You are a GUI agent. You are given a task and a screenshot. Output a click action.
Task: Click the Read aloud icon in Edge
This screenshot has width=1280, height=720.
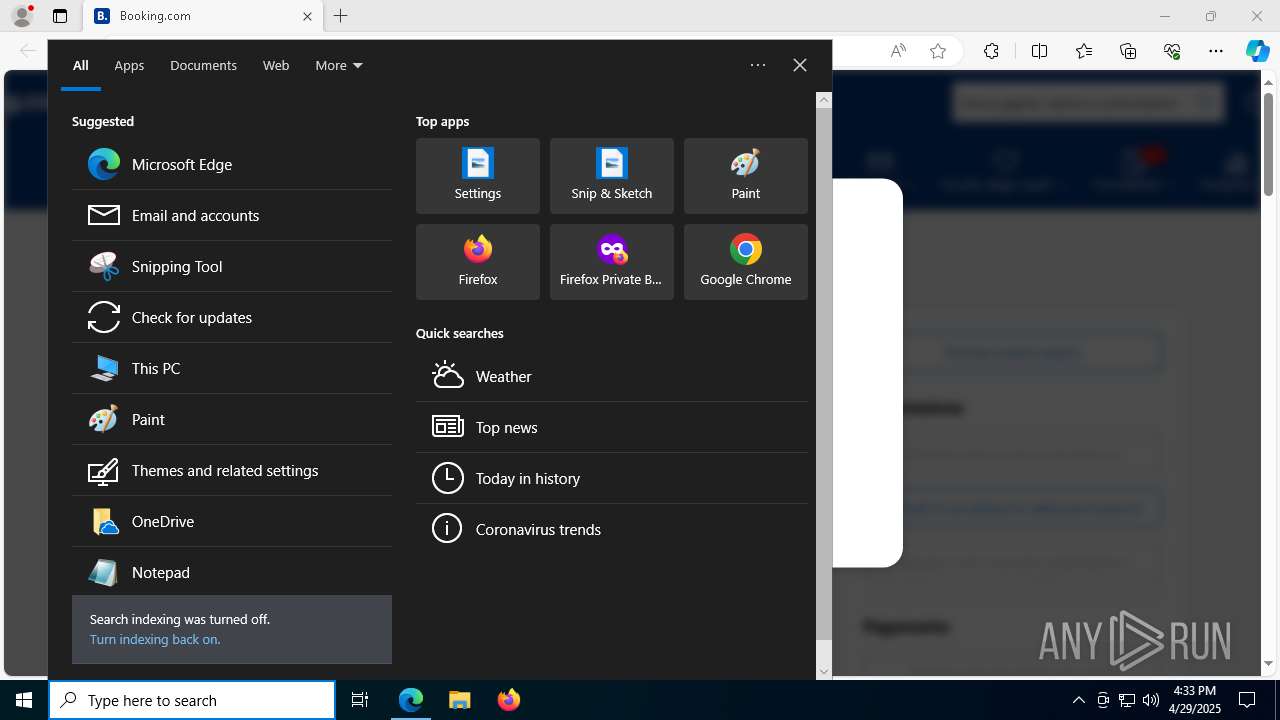click(898, 51)
